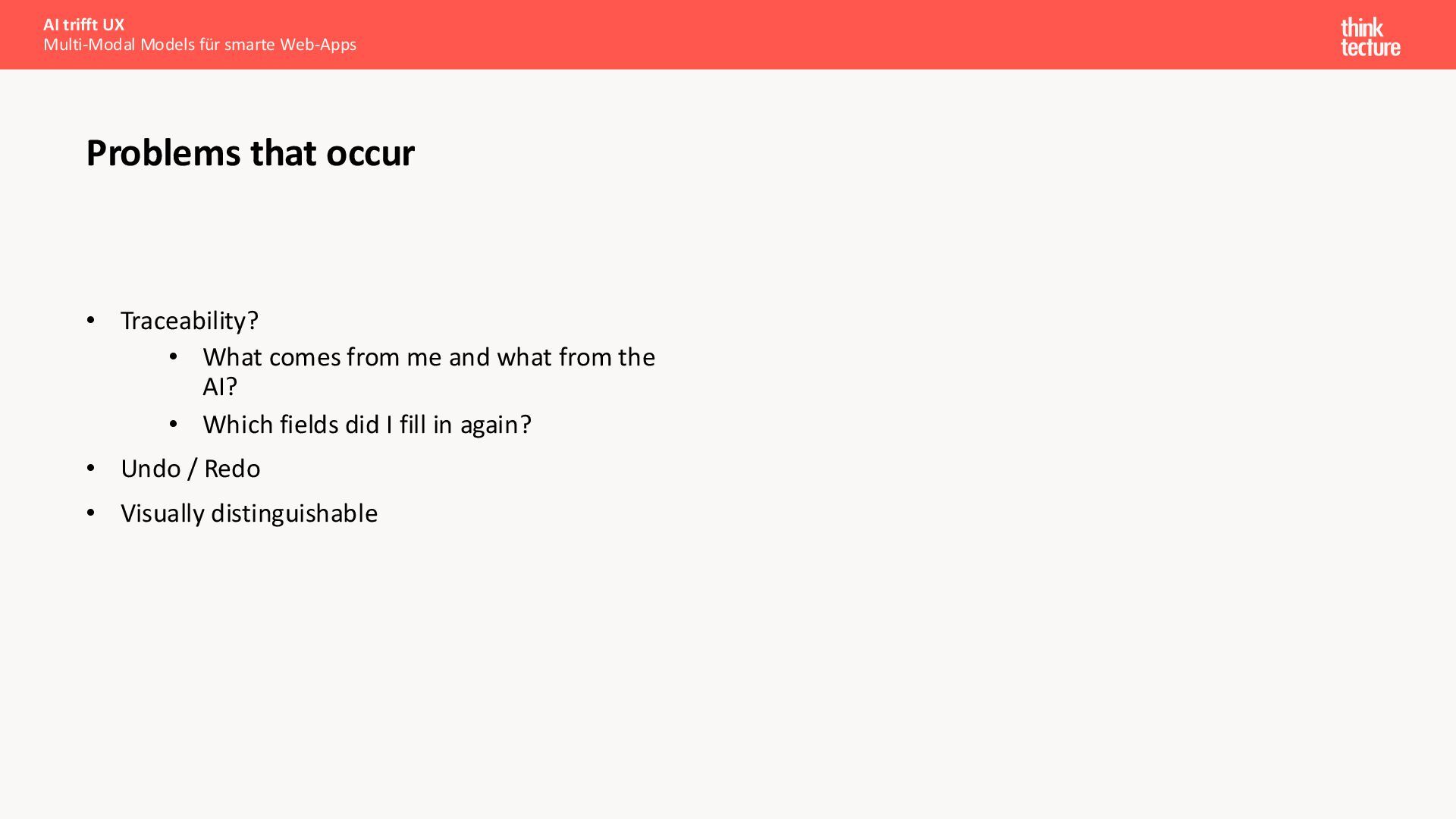This screenshot has width=1456, height=819.
Task: Click the 'Undo / Redo' bullet text
Action: [x=190, y=469]
